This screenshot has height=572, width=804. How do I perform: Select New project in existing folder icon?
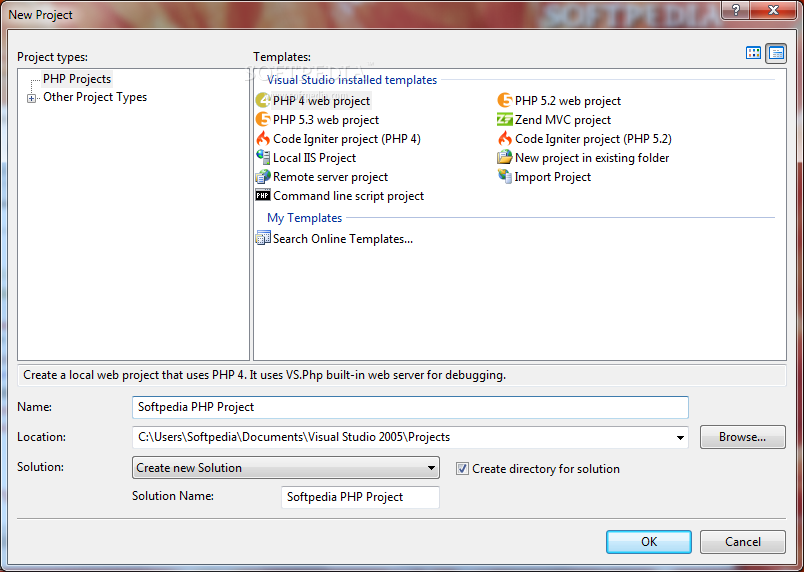(505, 157)
